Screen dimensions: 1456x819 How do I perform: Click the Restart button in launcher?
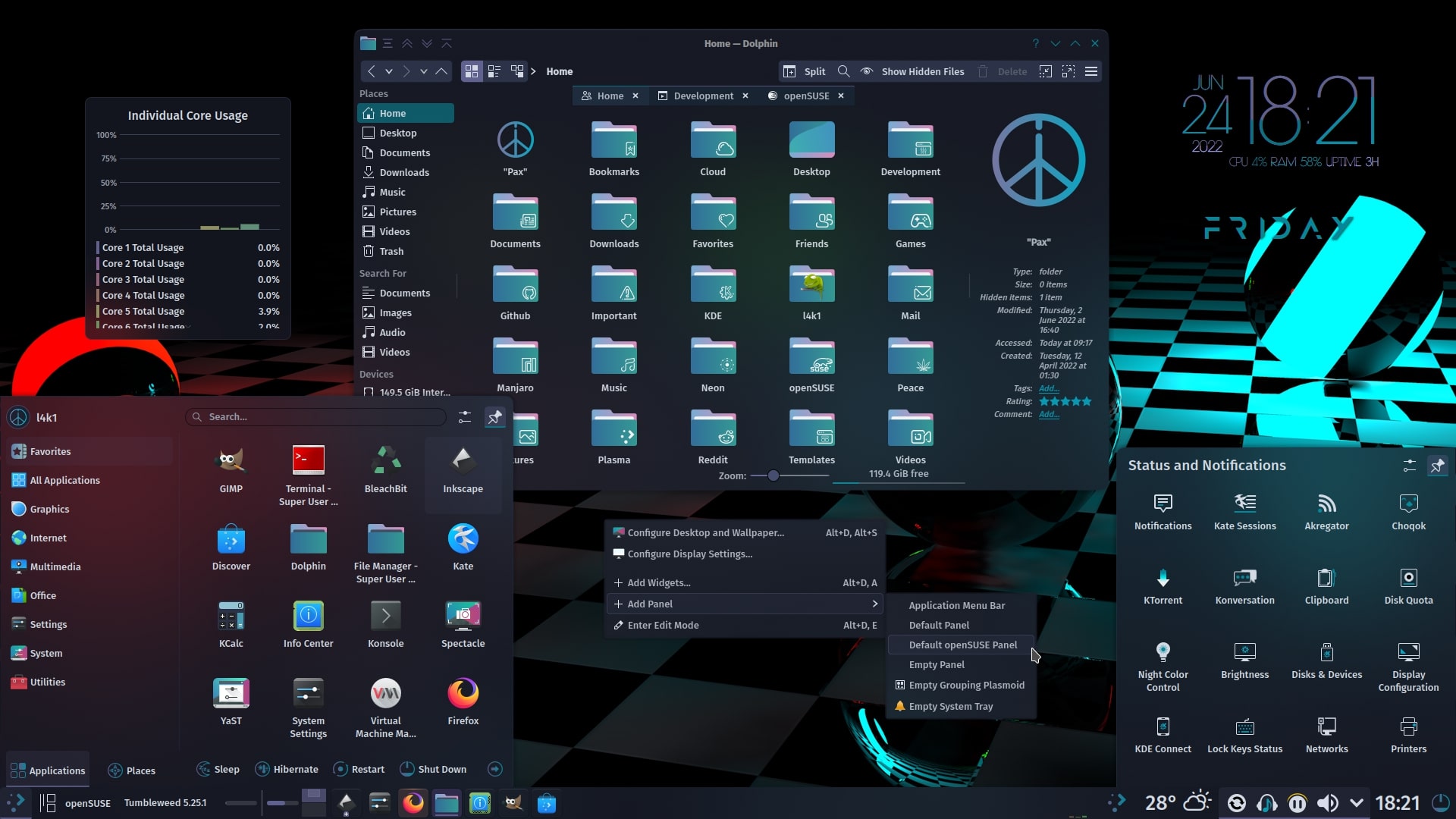coord(359,769)
